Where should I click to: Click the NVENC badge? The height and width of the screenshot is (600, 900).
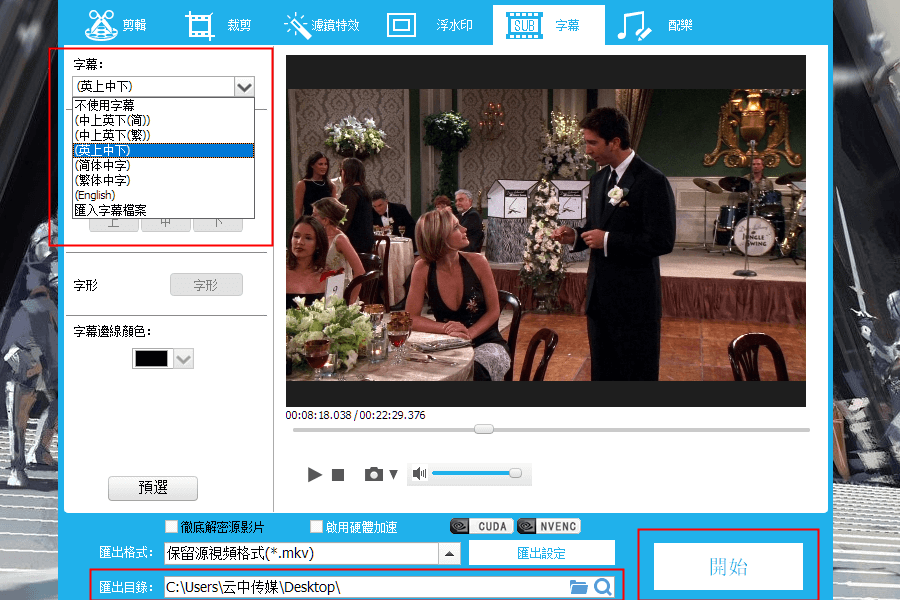[549, 526]
